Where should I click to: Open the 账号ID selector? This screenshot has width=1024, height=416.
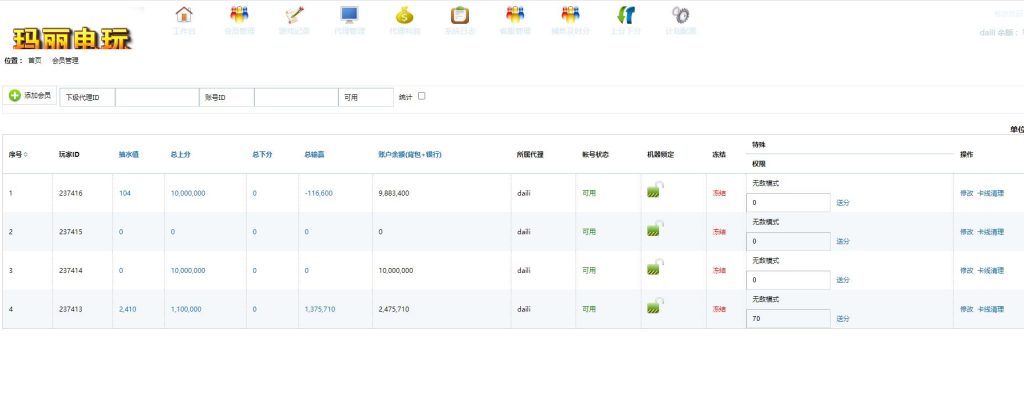point(227,97)
